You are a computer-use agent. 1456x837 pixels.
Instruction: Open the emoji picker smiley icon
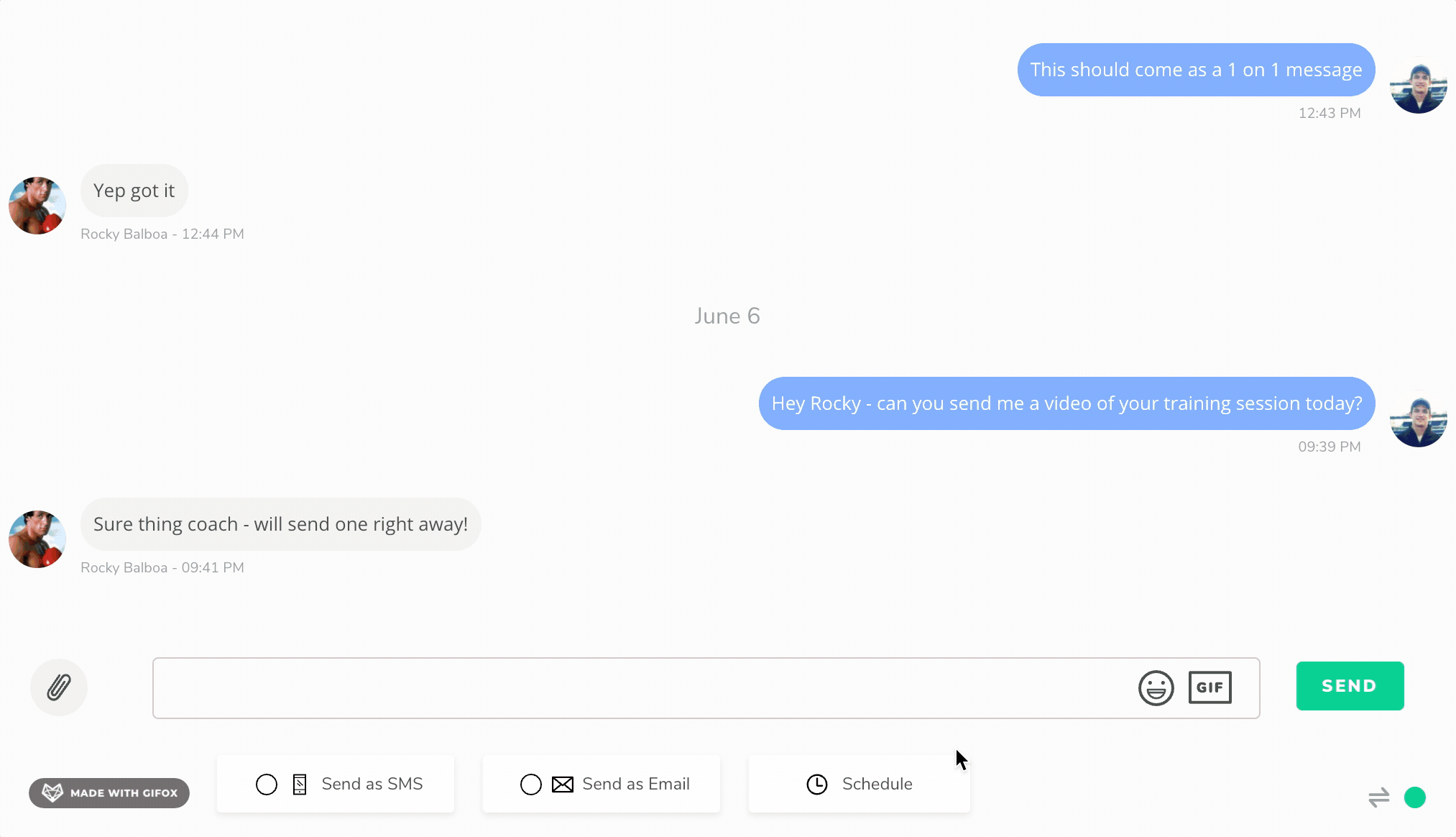pyautogui.click(x=1156, y=688)
